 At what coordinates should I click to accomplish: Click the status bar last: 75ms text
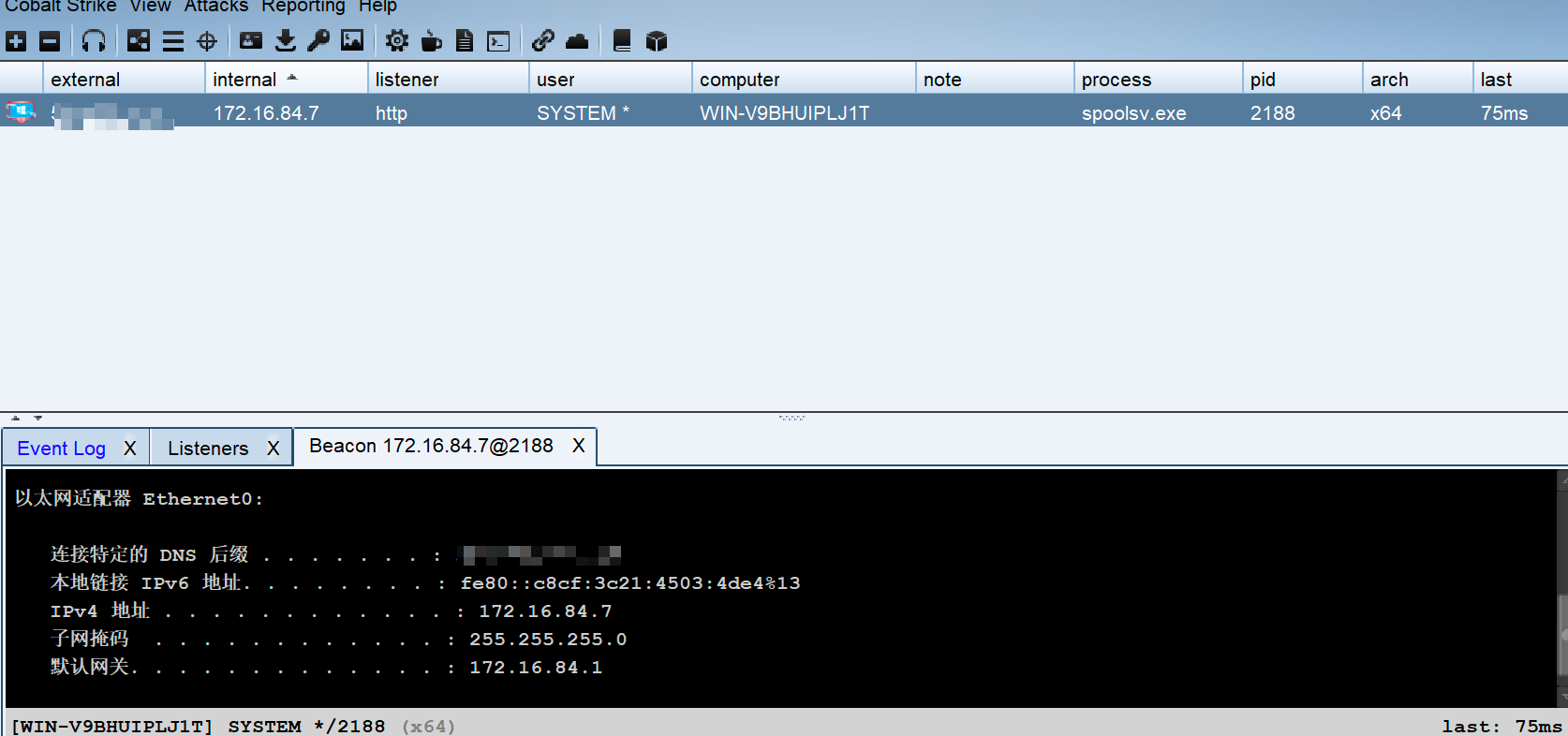point(1501,726)
